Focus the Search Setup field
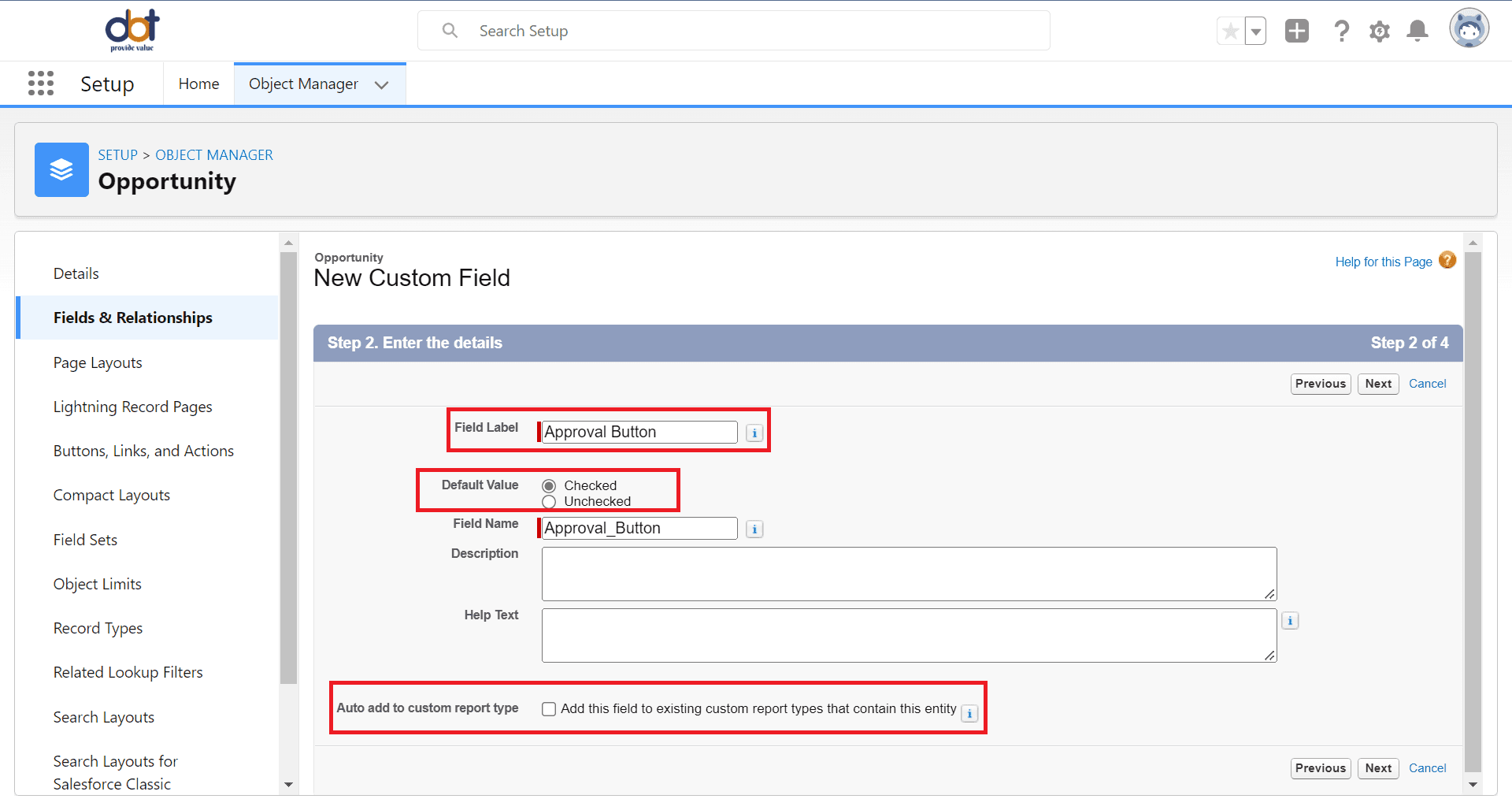This screenshot has width=1512, height=810. (x=734, y=31)
